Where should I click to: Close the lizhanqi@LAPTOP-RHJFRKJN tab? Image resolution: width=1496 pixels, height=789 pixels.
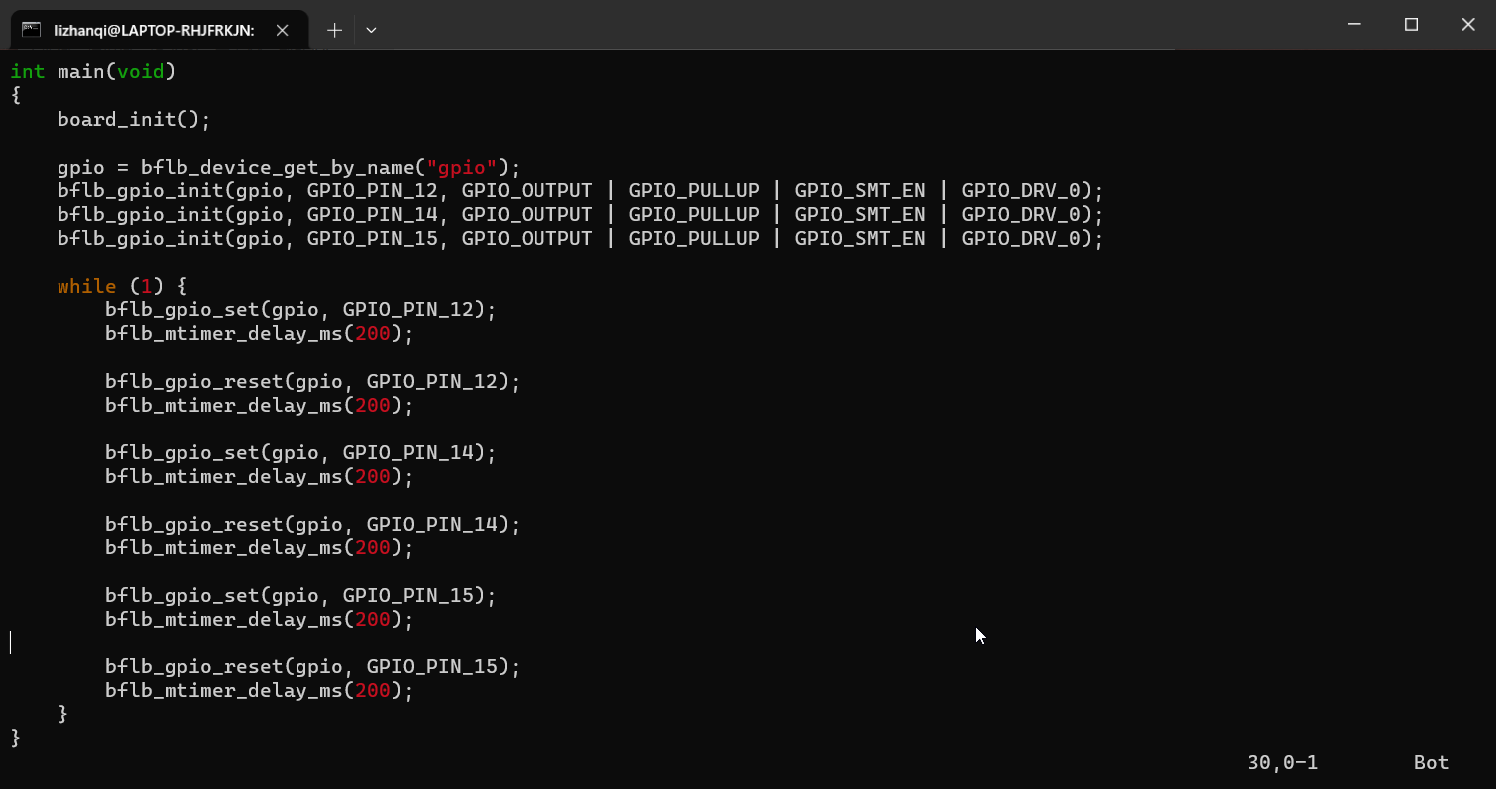coord(282,30)
